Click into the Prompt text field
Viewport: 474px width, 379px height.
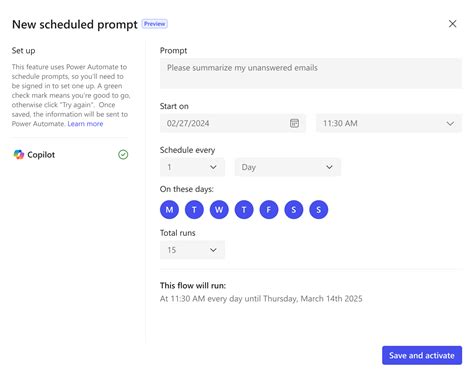(x=311, y=74)
